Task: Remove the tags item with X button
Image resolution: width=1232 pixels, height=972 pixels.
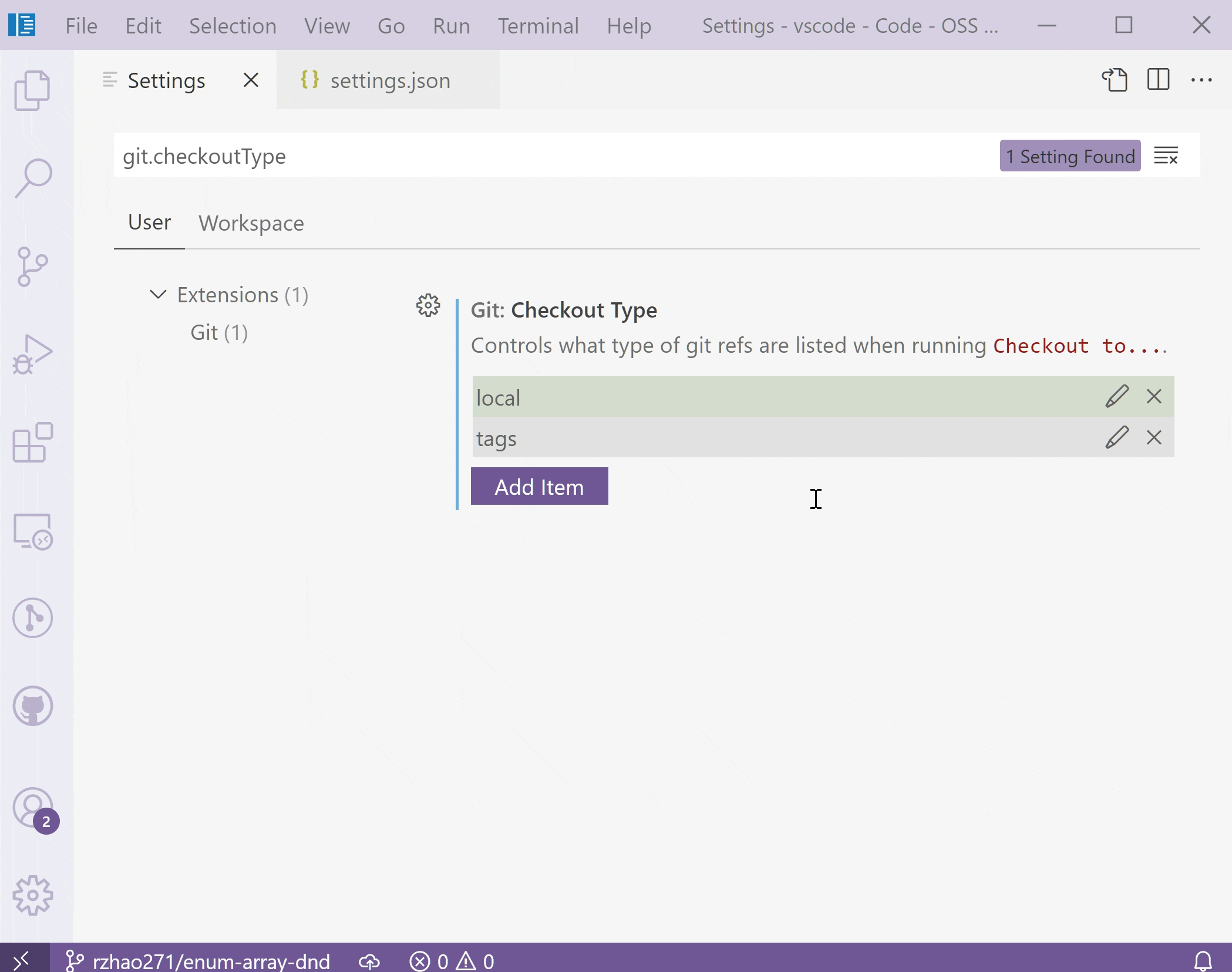Action: pyautogui.click(x=1154, y=437)
